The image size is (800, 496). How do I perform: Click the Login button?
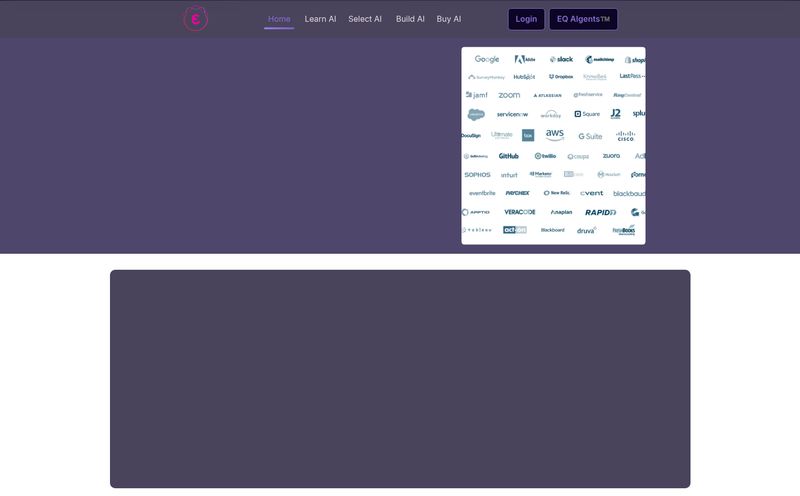(526, 19)
